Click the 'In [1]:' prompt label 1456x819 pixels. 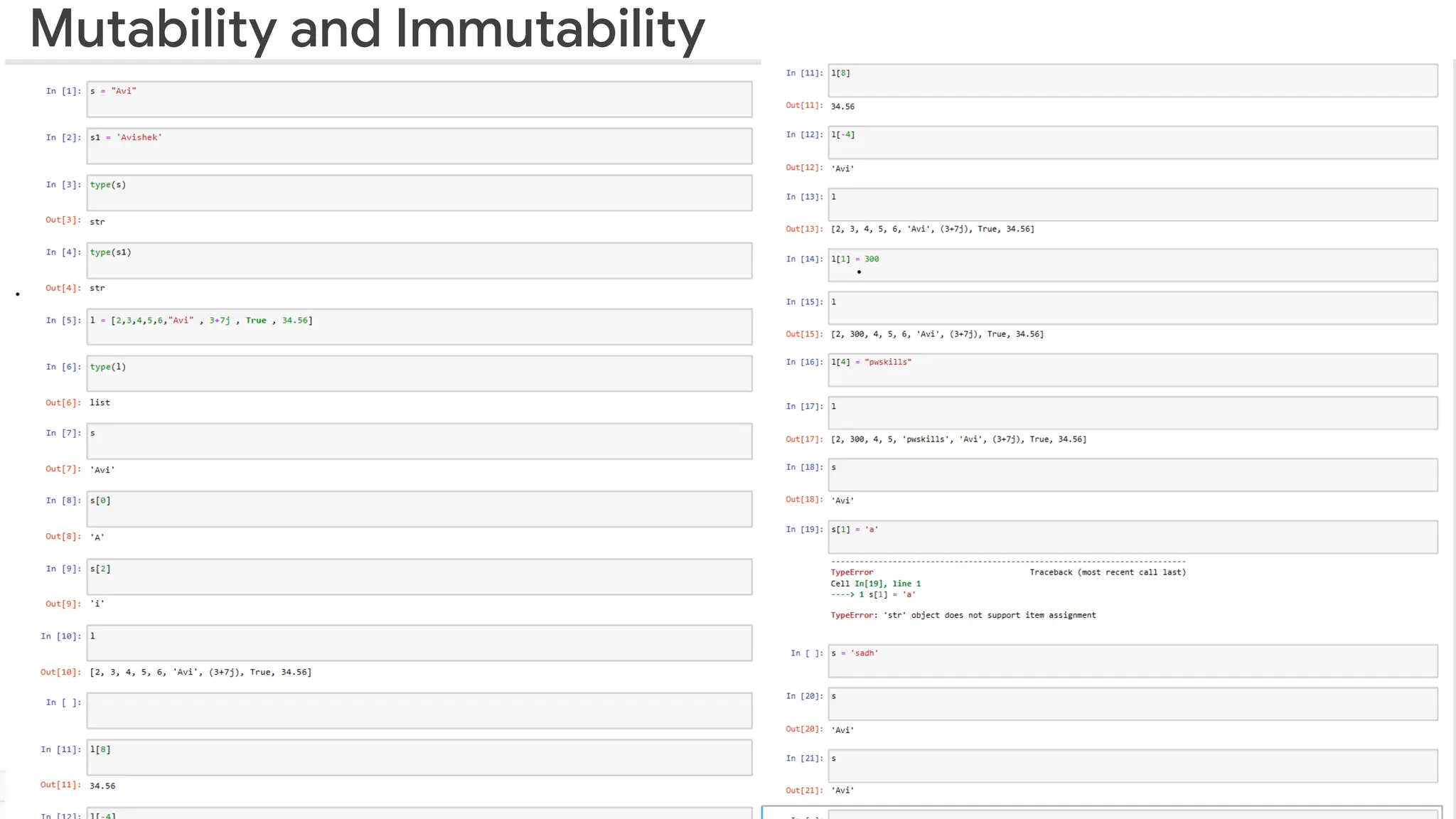click(64, 91)
